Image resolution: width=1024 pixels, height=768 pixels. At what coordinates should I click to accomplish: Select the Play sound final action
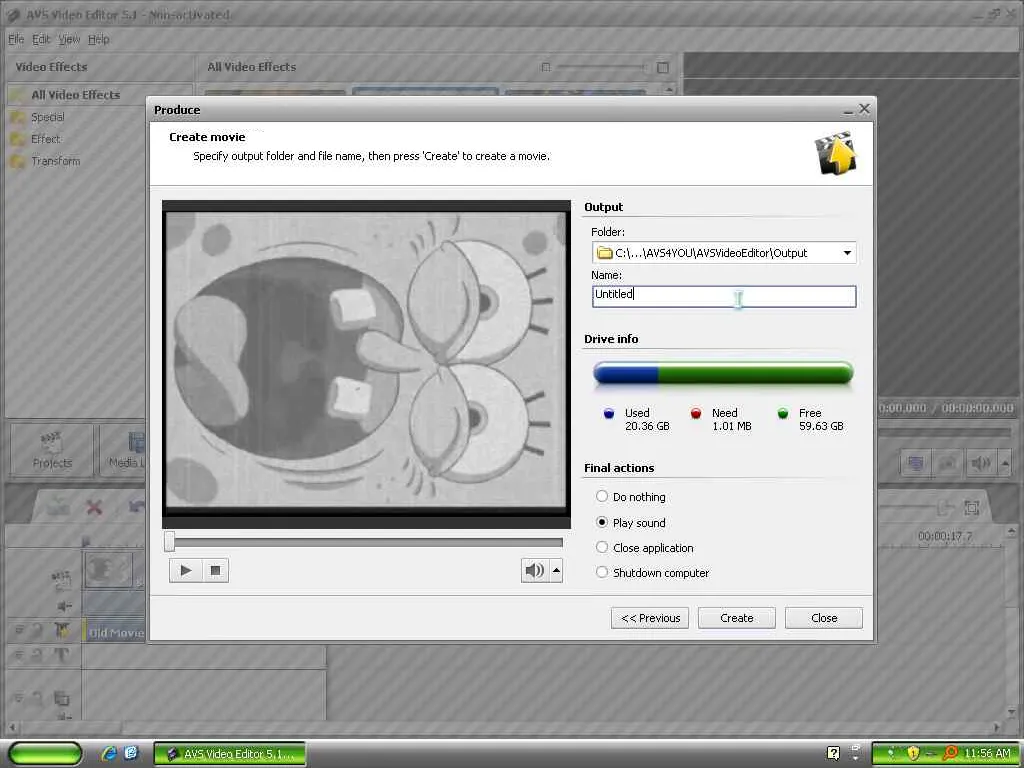point(630,522)
